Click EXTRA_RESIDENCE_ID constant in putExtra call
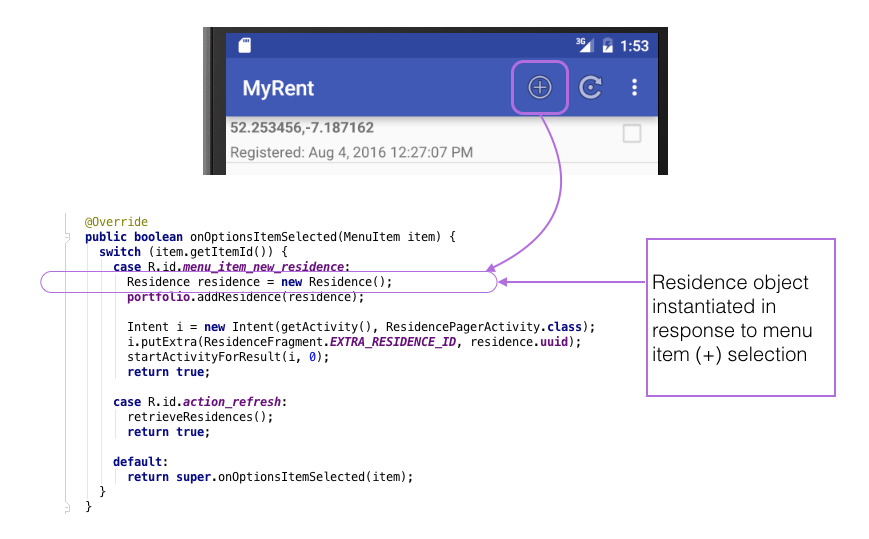This screenshot has height=539, width=869. pyautogui.click(x=397, y=342)
